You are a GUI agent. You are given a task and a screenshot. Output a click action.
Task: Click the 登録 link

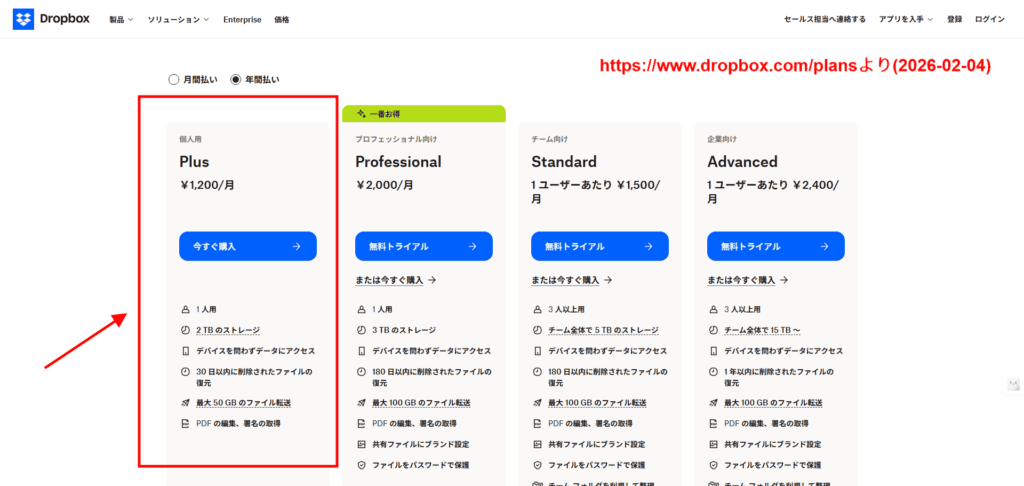[955, 20]
